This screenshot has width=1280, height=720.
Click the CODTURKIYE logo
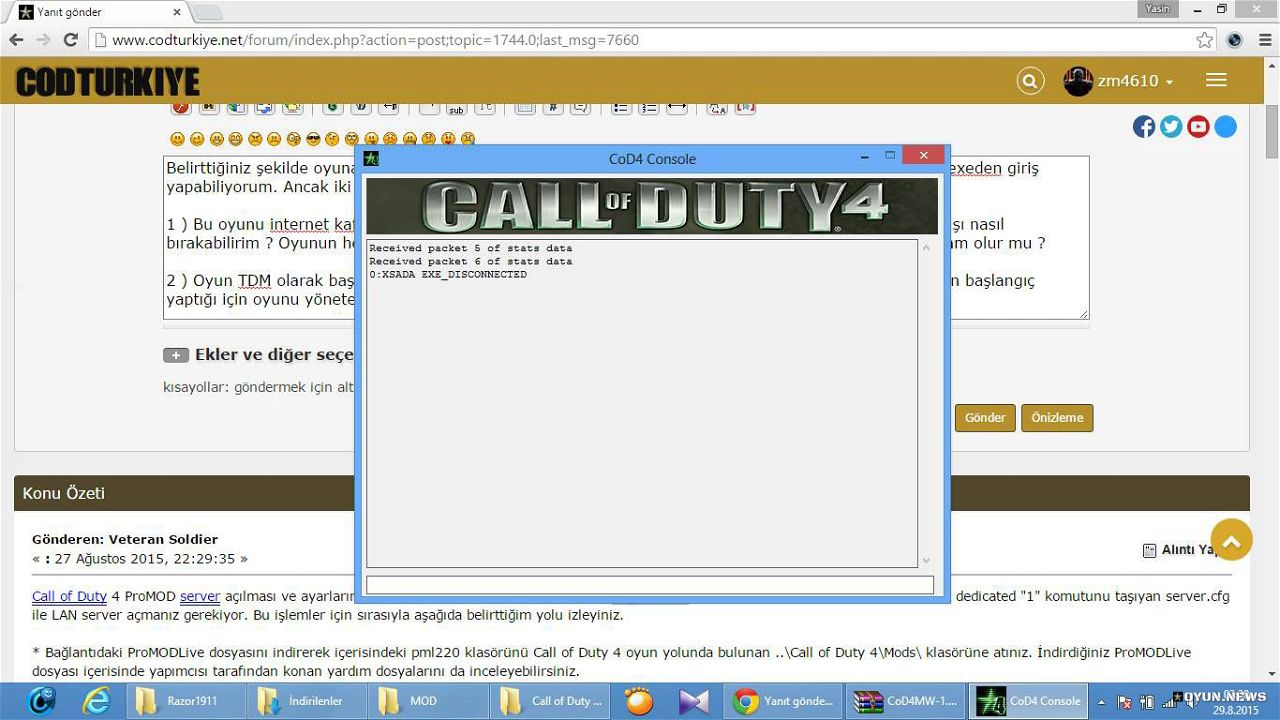click(108, 81)
